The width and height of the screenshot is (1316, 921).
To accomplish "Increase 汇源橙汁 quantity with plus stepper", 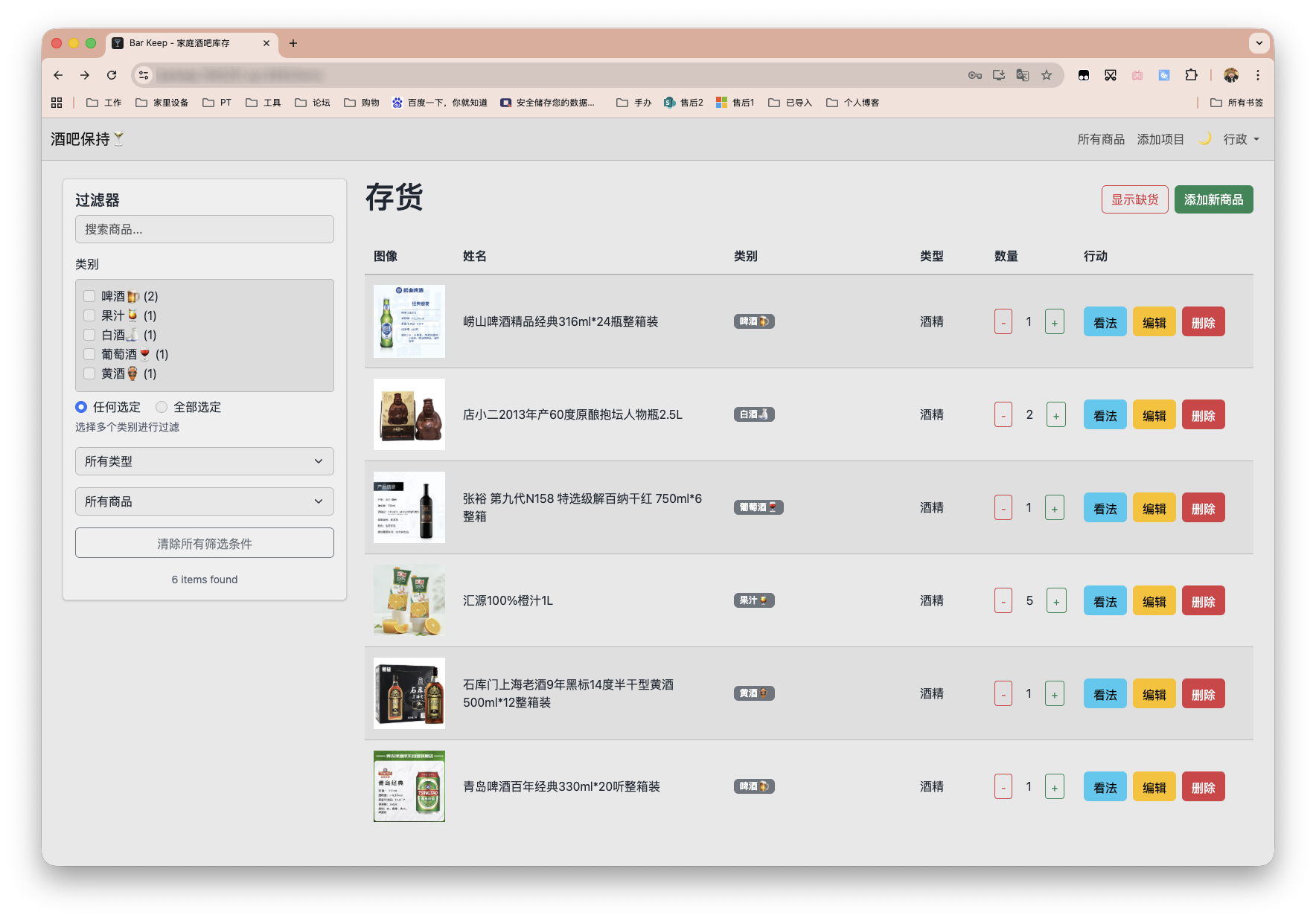I will pos(1055,600).
